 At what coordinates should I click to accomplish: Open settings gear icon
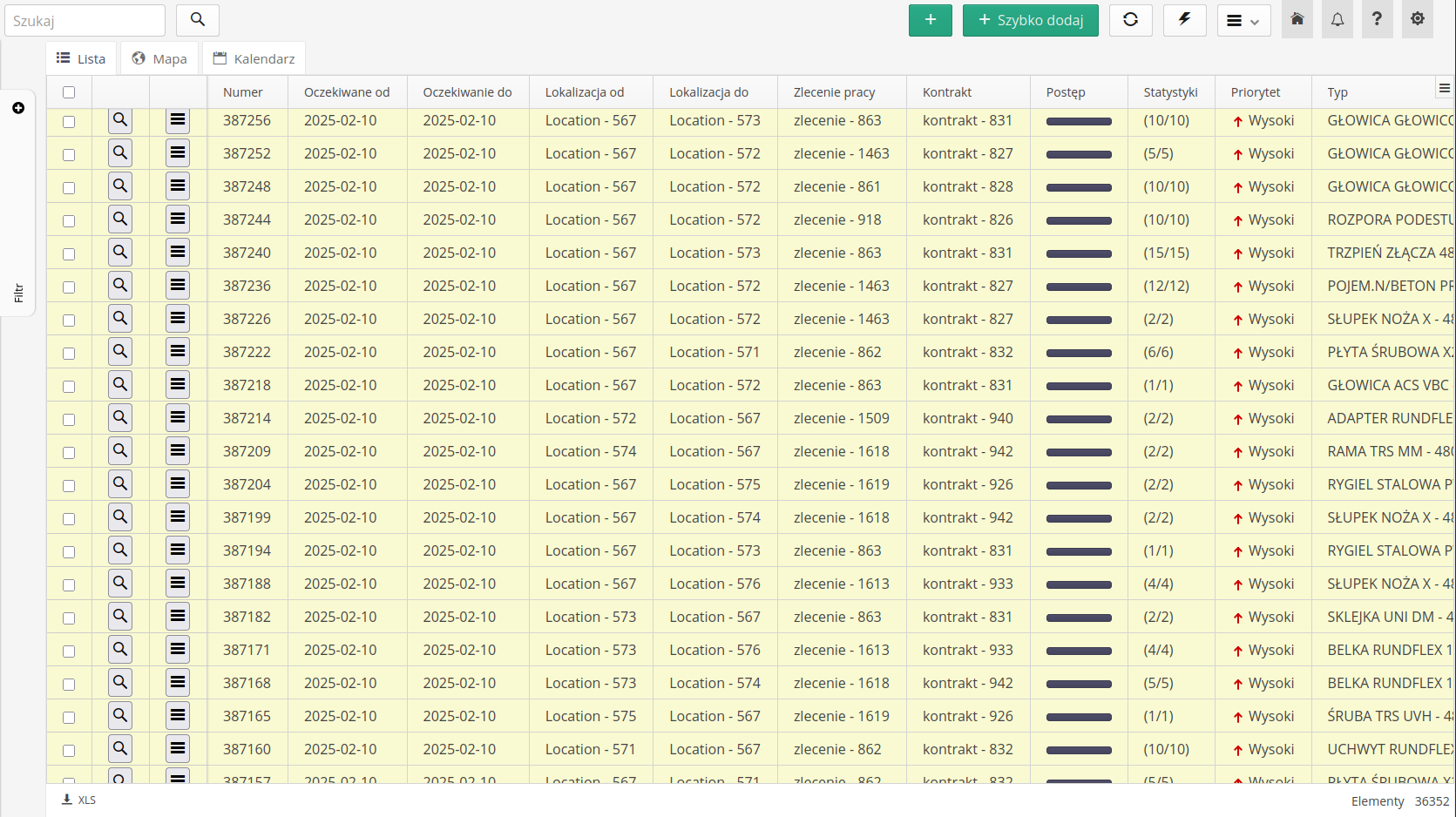click(x=1417, y=20)
